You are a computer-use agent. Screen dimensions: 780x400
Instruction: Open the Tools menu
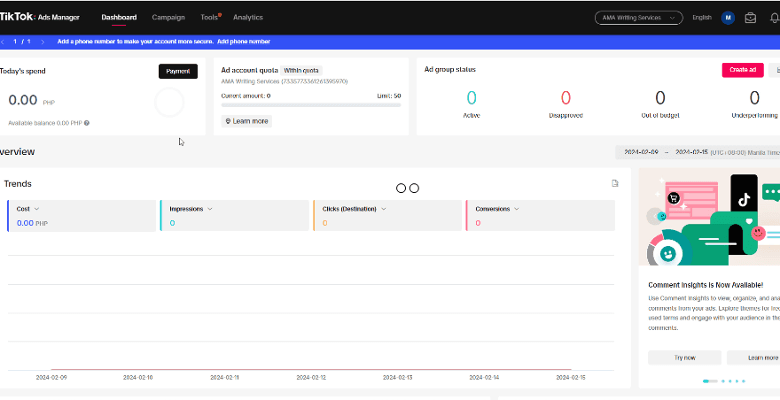point(209,17)
